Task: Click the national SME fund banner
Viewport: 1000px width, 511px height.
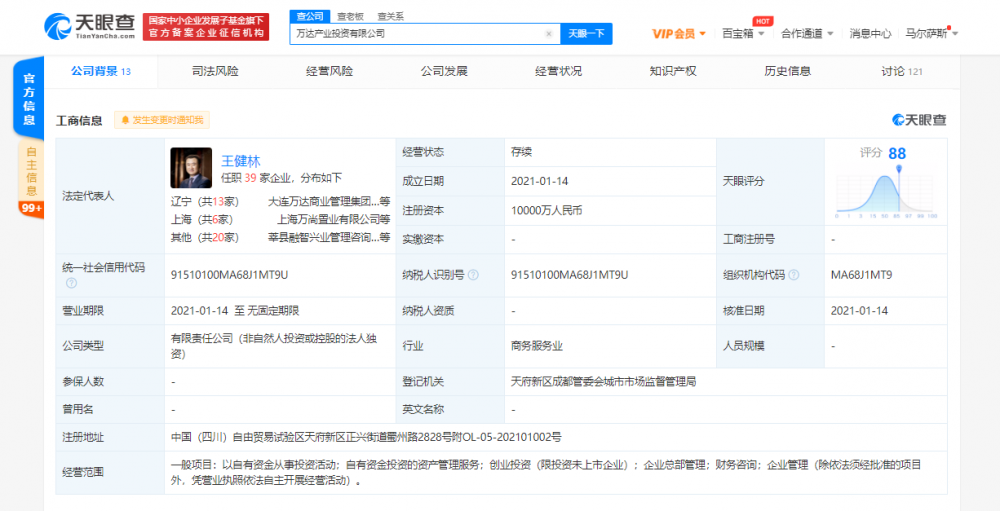Action: (x=206, y=27)
